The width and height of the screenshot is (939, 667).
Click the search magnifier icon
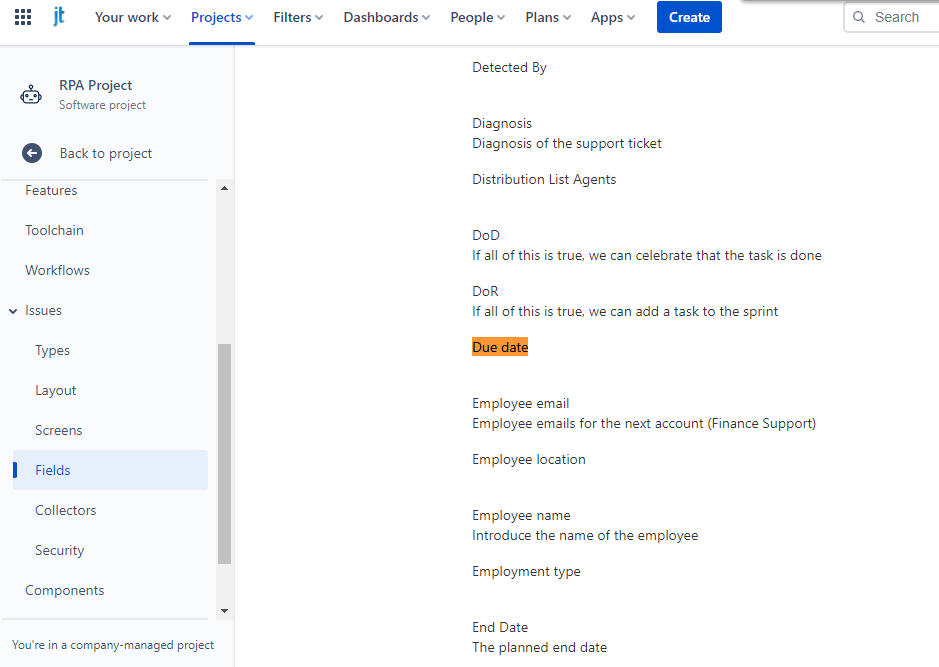tap(859, 17)
